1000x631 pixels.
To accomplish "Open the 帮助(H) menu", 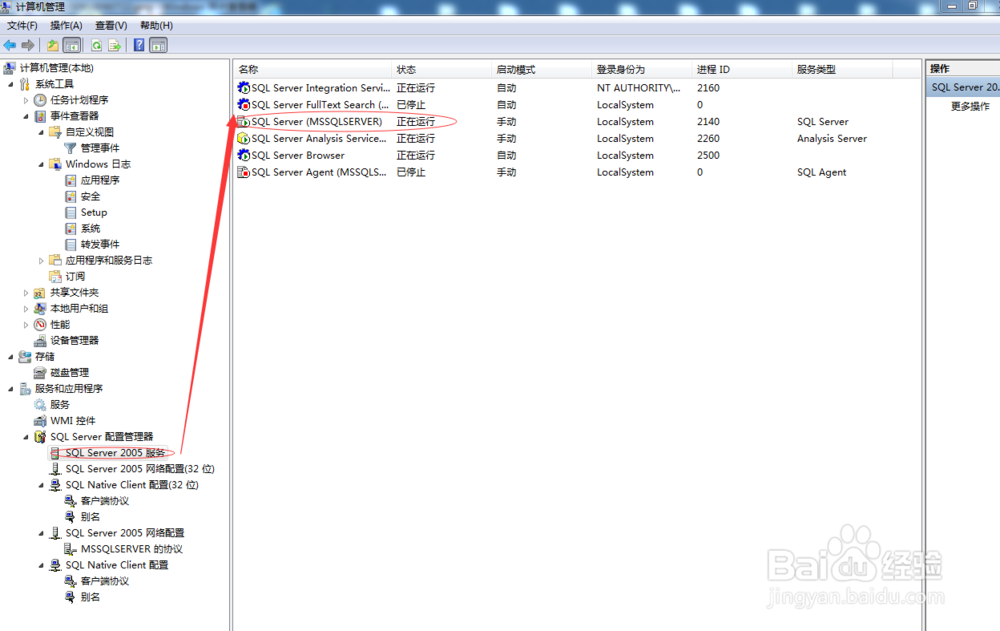I will [x=156, y=26].
